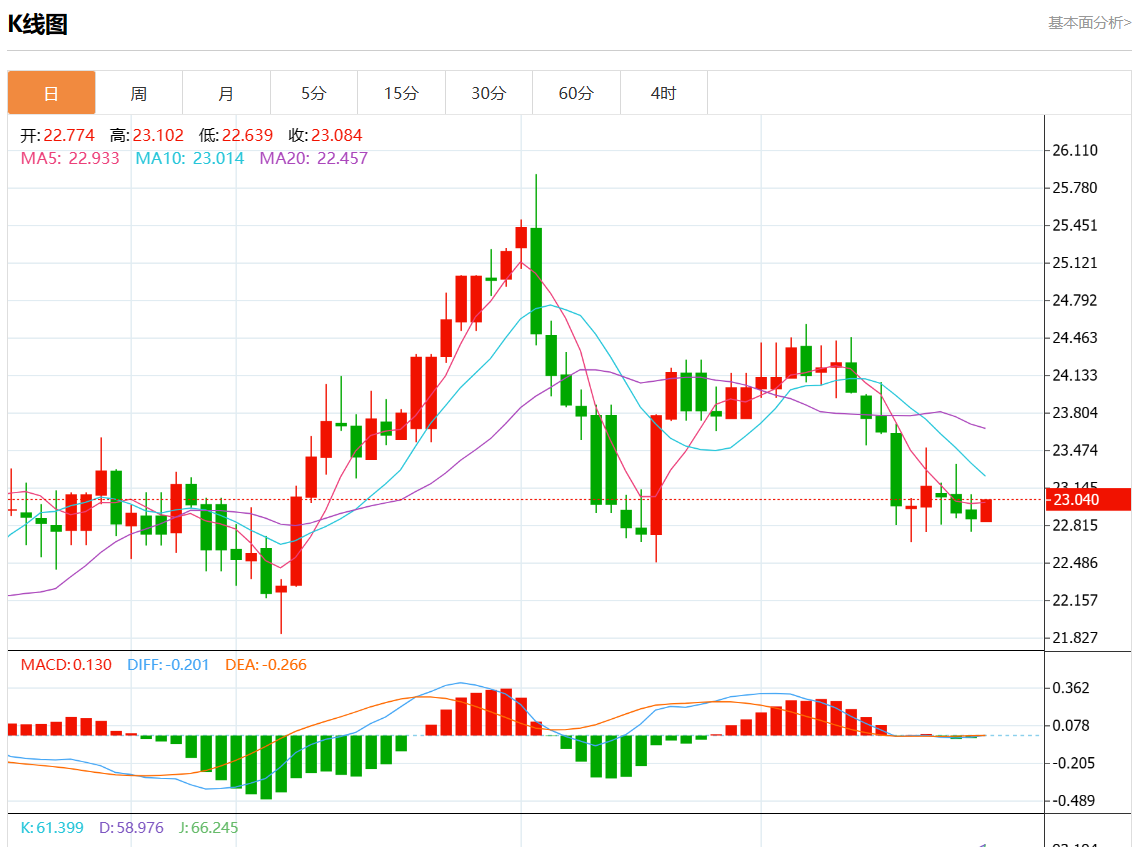The image size is (1146, 847).
Task: Click the MA5: 22.933 label
Action: (69, 159)
